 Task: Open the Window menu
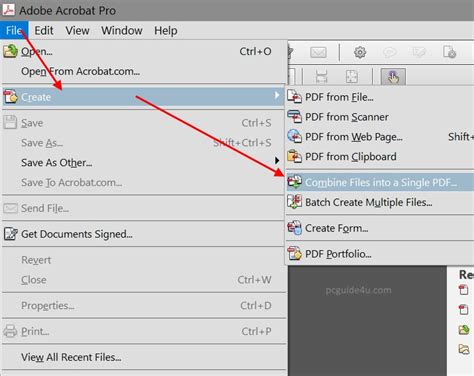[122, 31]
